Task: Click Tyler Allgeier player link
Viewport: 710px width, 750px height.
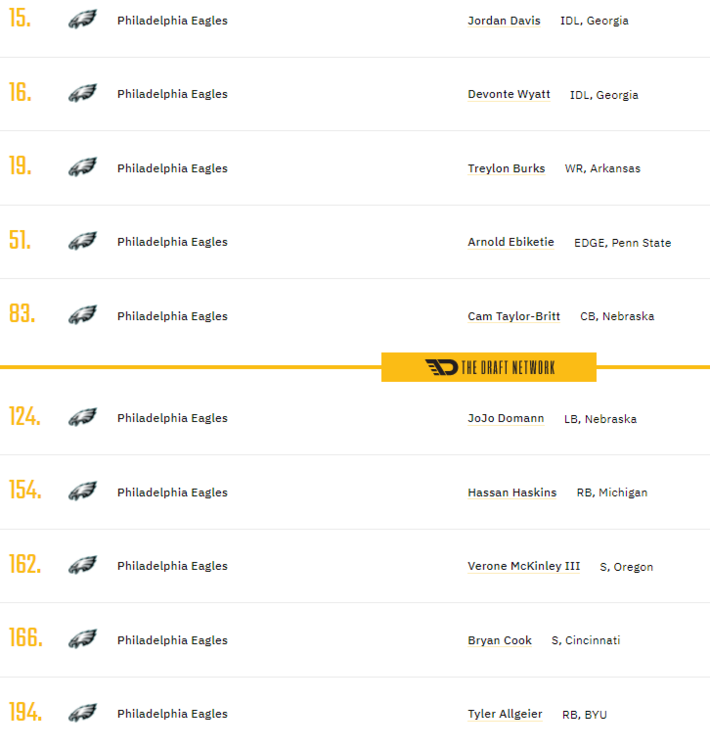Action: tap(505, 714)
